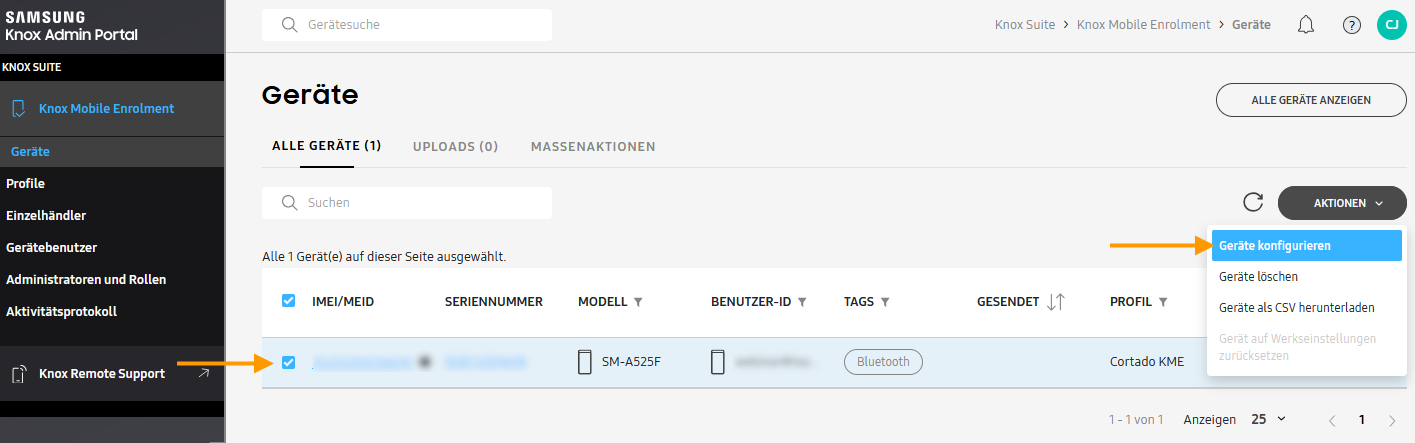Open Knox Remote Support in sidebar
This screenshot has width=1415, height=443.
click(x=112, y=374)
